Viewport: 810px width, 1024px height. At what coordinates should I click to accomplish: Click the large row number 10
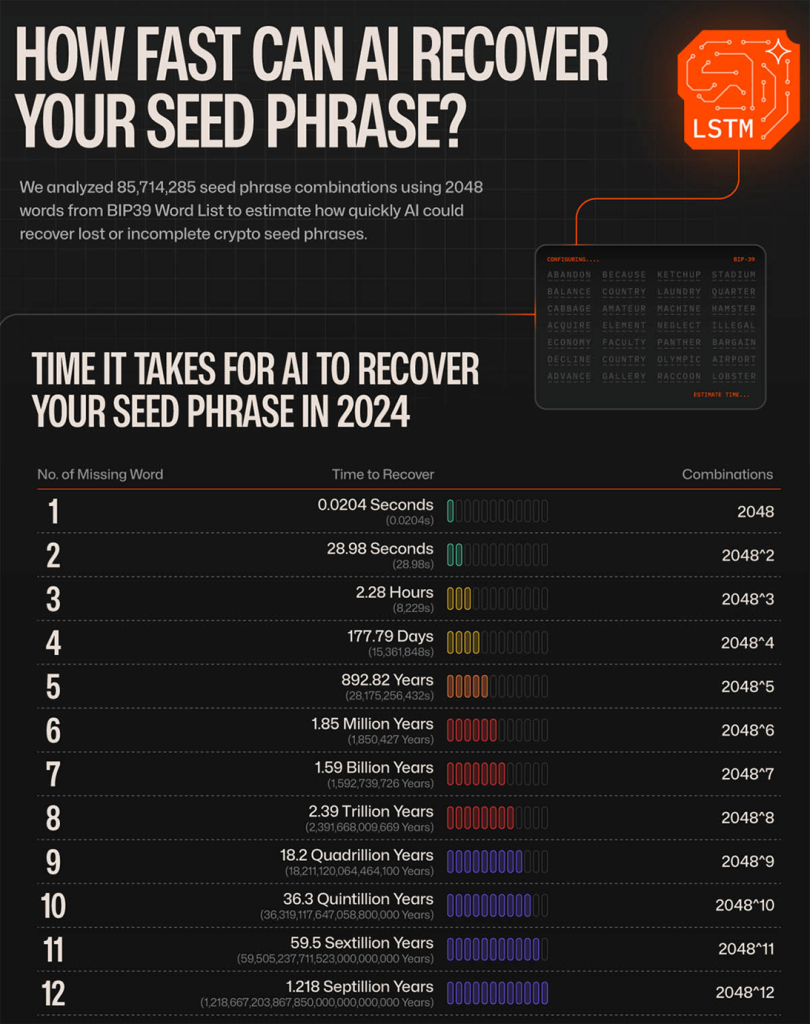tap(53, 906)
